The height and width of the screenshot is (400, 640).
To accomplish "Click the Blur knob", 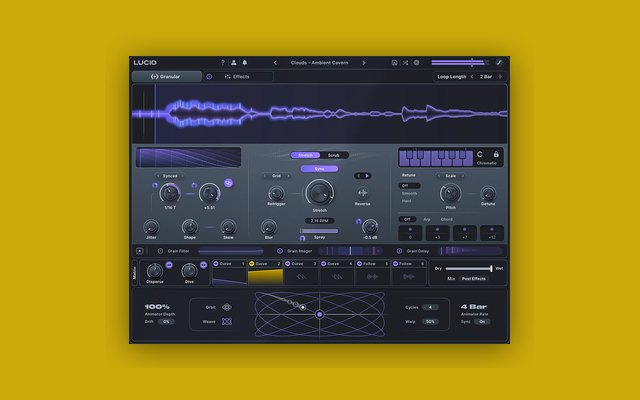I will (269, 227).
